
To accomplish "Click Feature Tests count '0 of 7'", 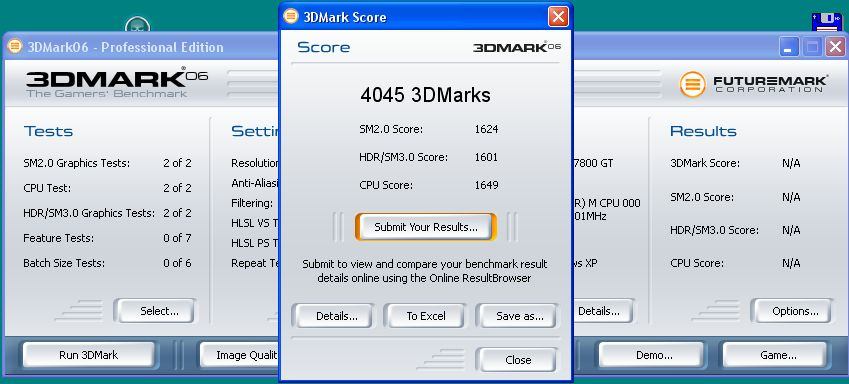I will pos(178,238).
